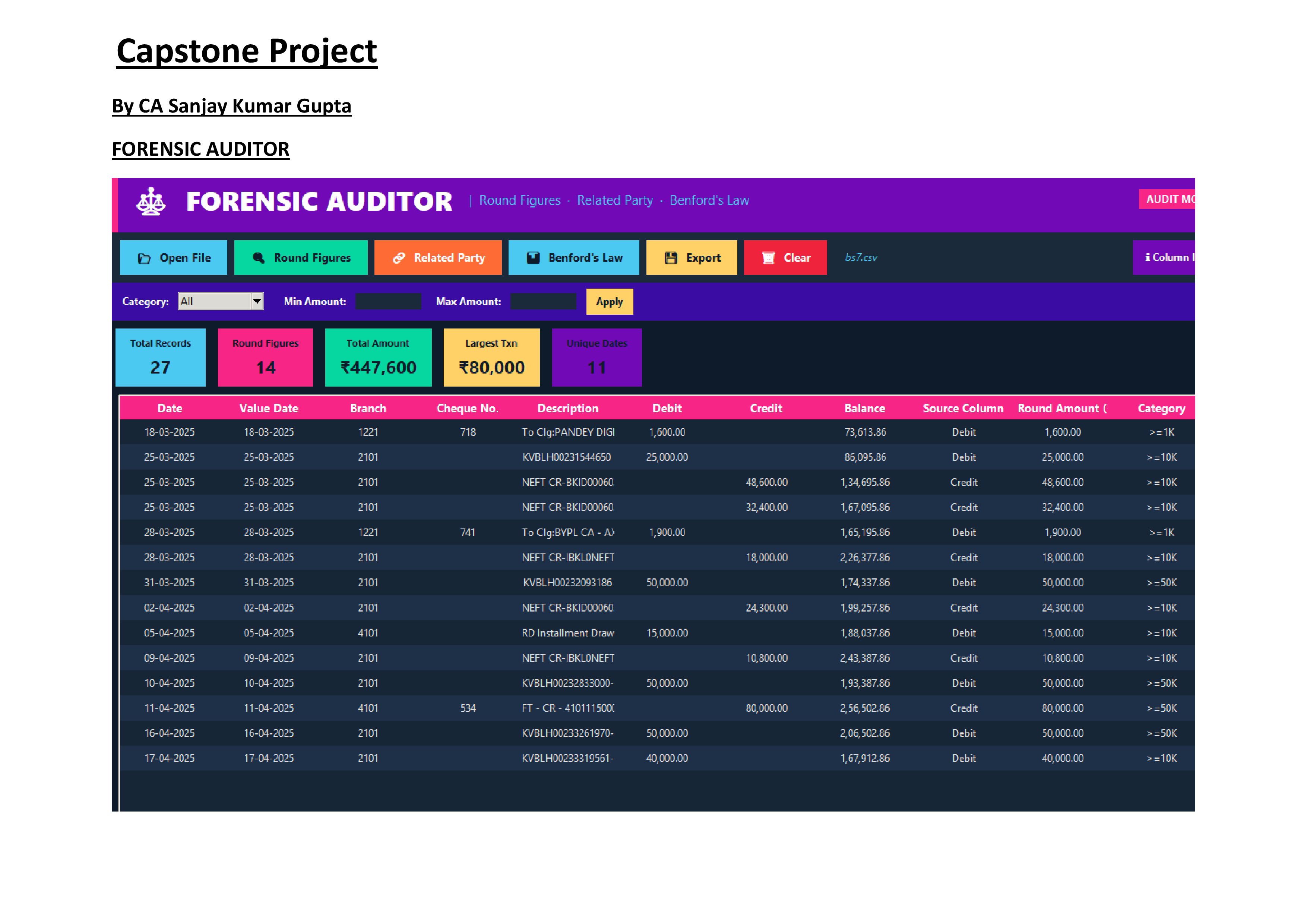Click the trash icon on Clear
The height and width of the screenshot is (924, 1307).
point(769,258)
